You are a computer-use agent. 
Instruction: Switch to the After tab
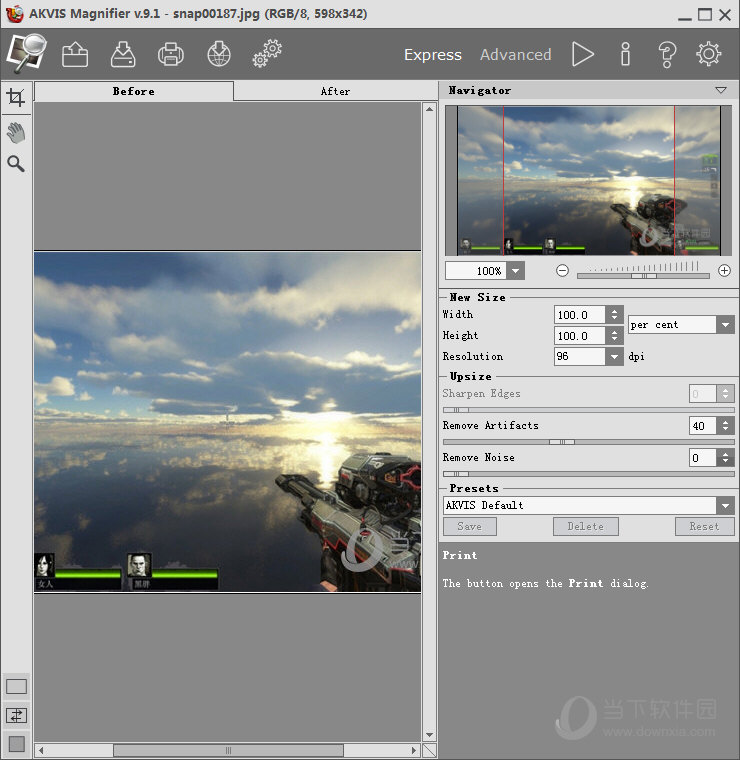(335, 91)
